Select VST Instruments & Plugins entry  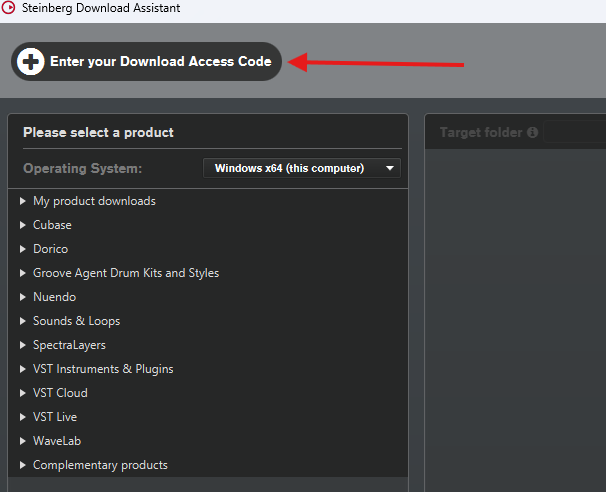pyautogui.click(x=103, y=369)
